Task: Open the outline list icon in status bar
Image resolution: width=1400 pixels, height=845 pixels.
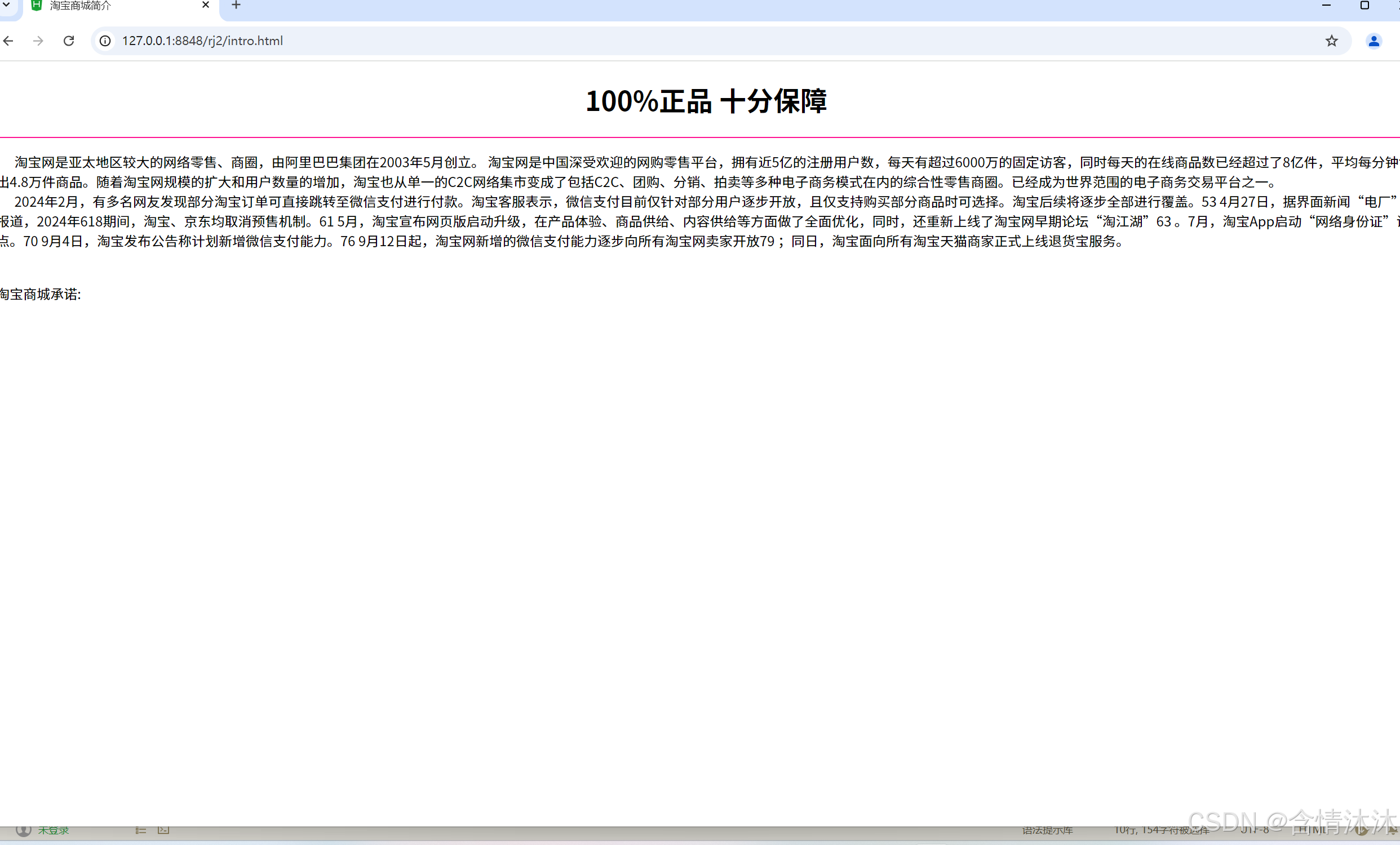Action: tap(141, 830)
